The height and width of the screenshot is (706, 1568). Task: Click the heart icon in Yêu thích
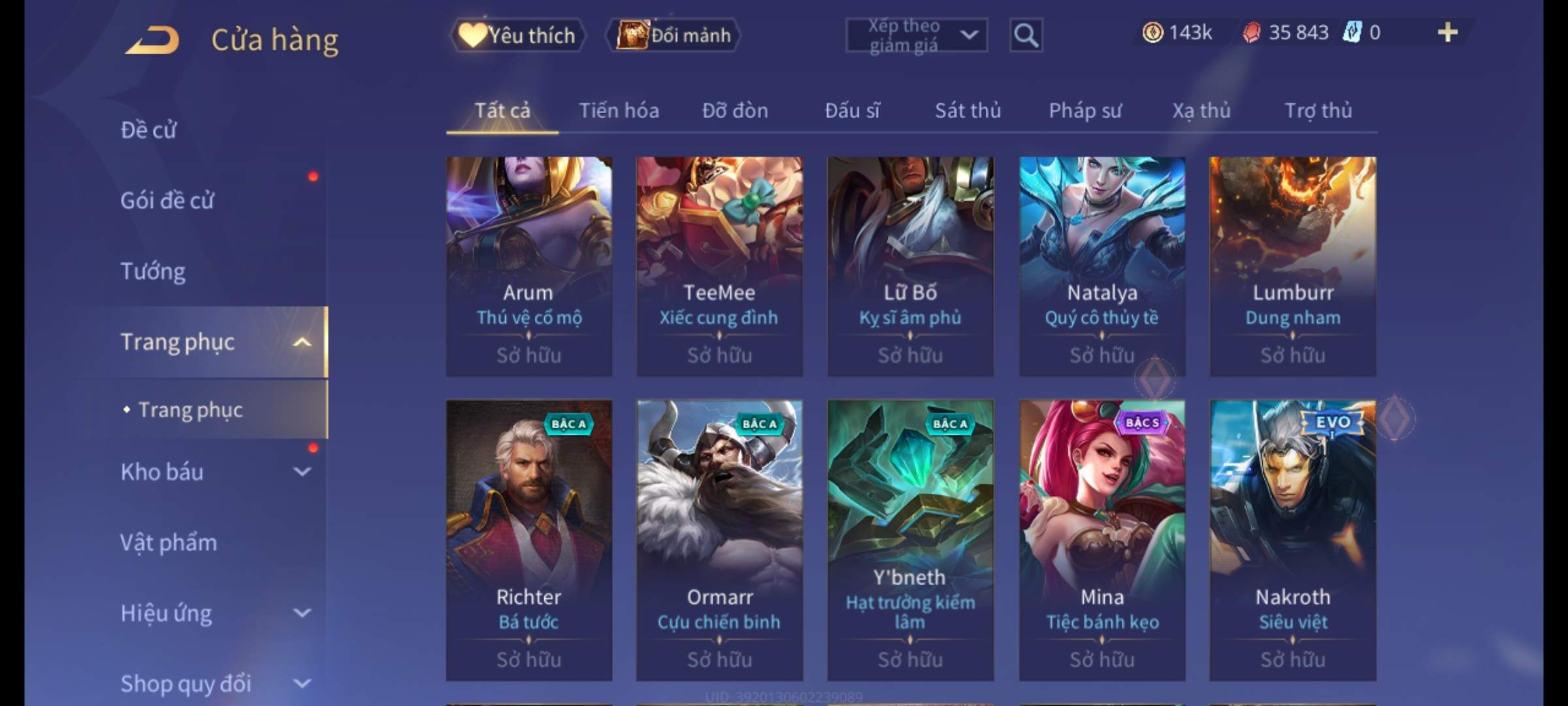tap(472, 35)
